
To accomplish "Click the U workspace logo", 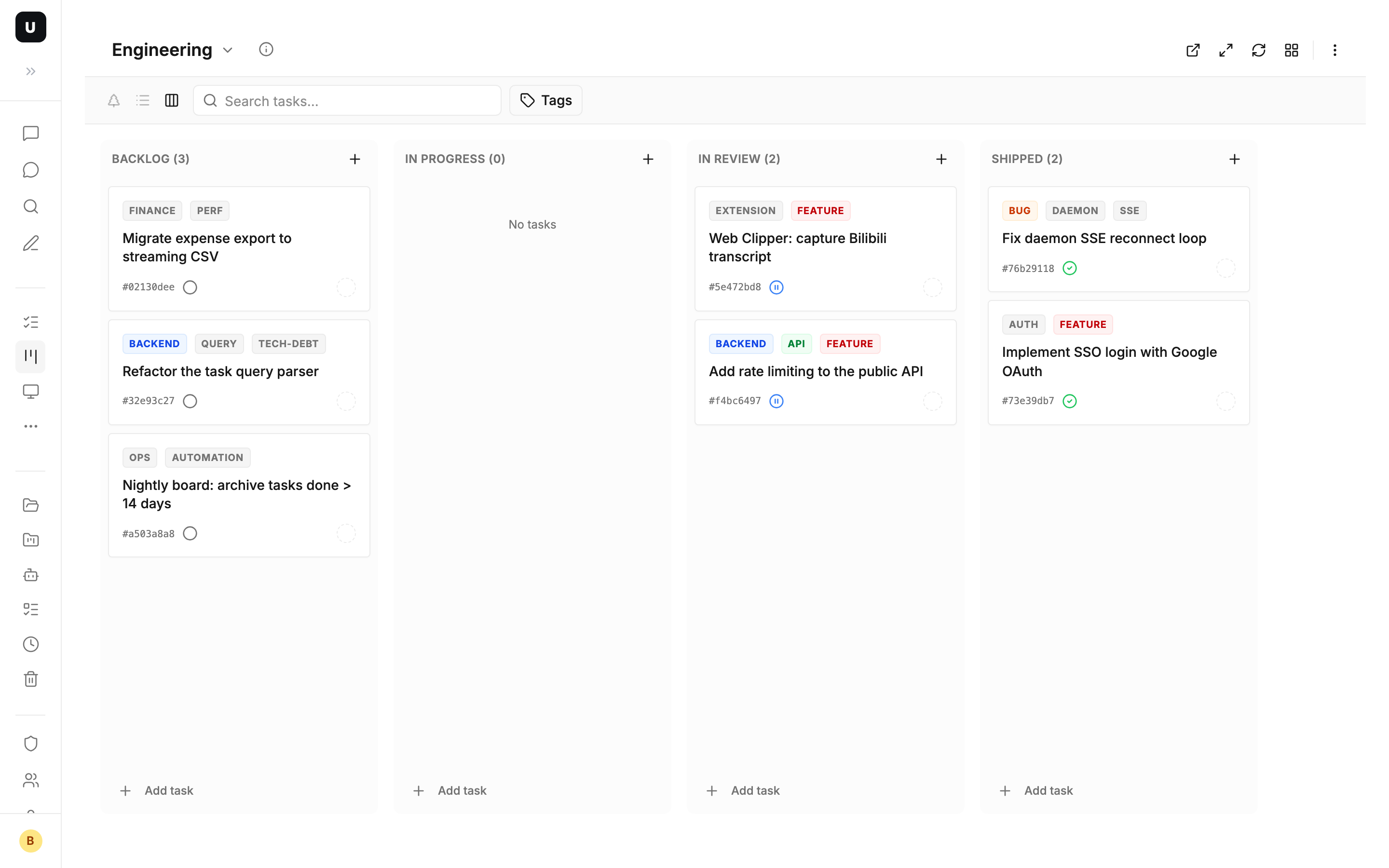I will [x=30, y=27].
